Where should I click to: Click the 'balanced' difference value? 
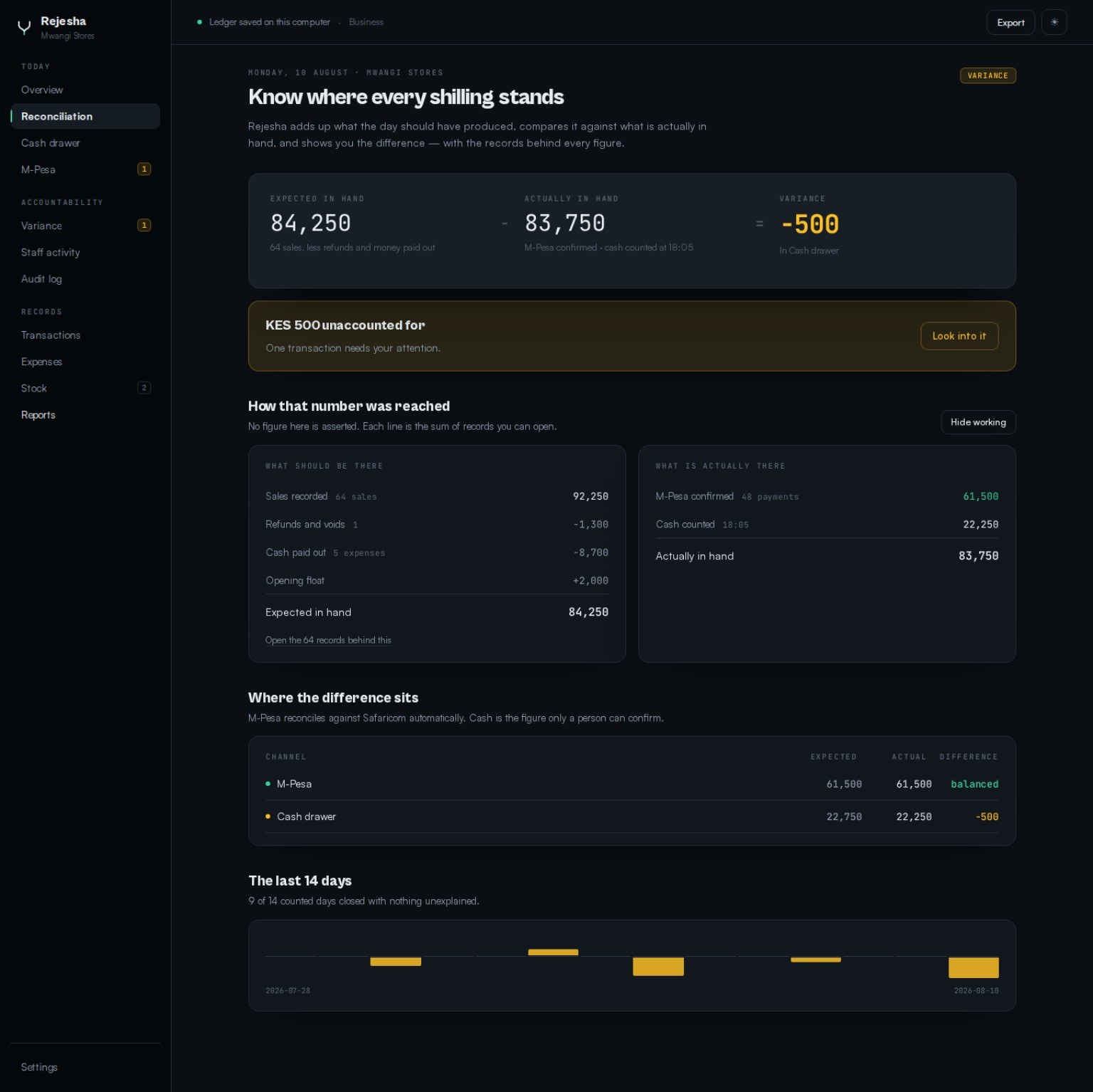(x=974, y=784)
